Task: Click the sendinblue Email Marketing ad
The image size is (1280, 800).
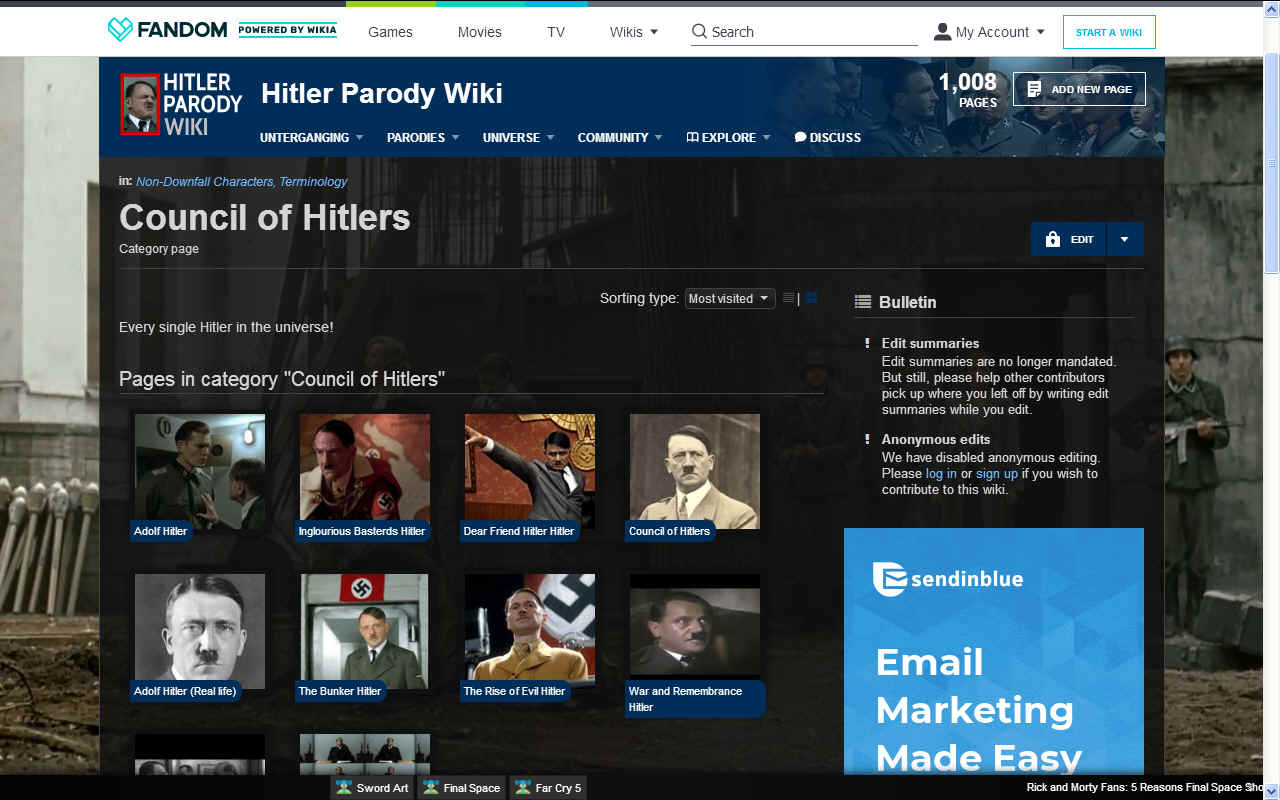Action: (x=994, y=651)
